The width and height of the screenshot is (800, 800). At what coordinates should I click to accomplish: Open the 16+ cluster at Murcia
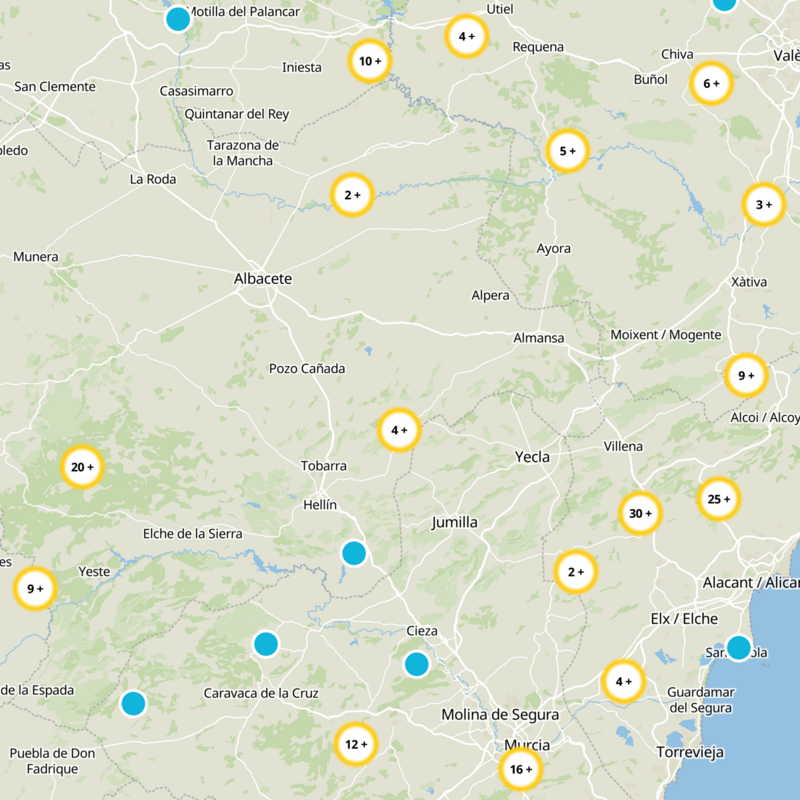click(520, 769)
